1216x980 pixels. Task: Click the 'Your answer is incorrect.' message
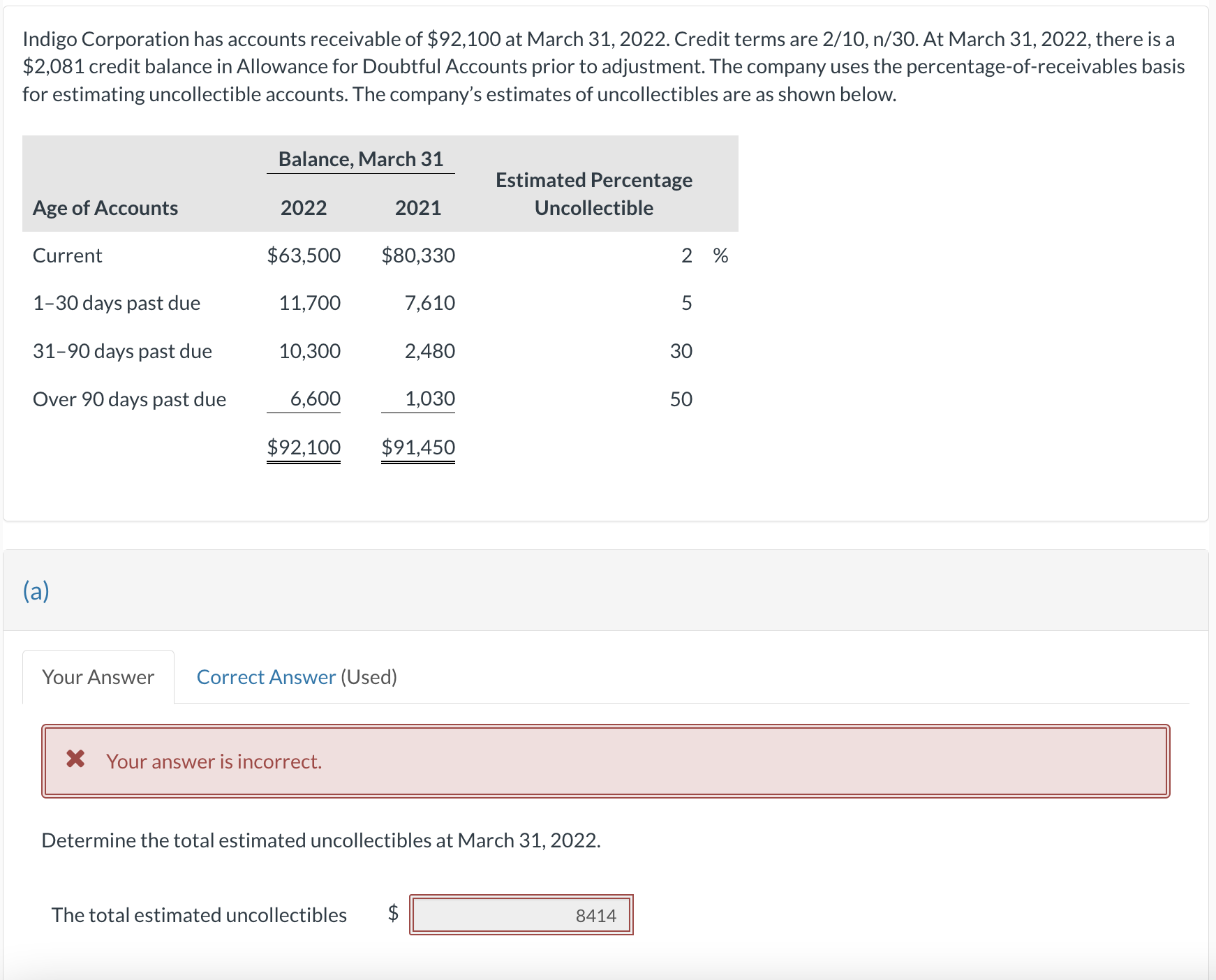click(214, 762)
